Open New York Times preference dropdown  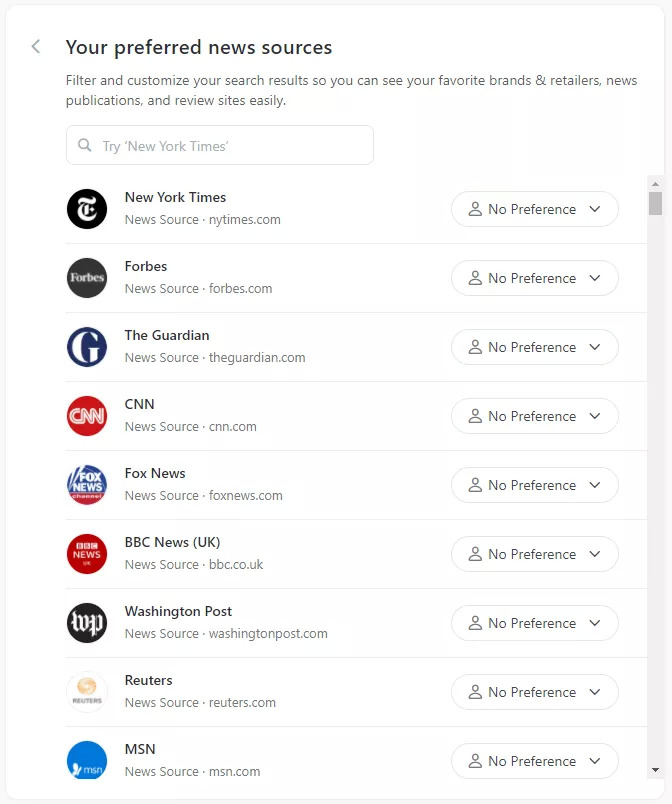click(x=535, y=209)
